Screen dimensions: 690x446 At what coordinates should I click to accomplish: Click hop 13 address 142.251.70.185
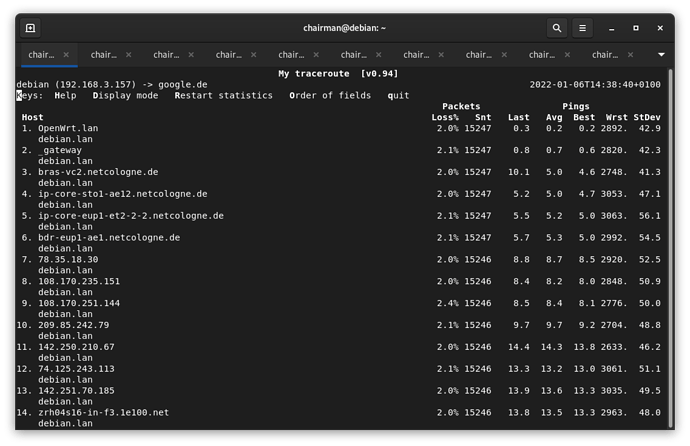point(76,391)
